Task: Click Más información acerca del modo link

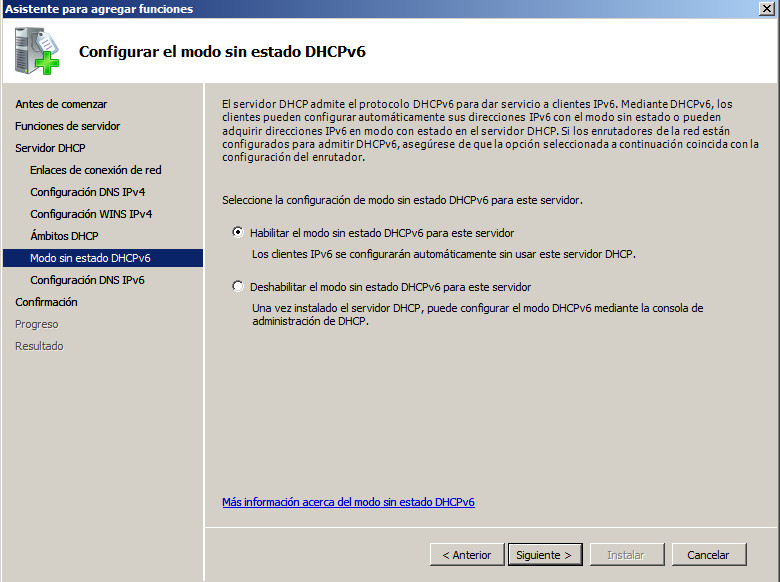Action: tap(348, 502)
